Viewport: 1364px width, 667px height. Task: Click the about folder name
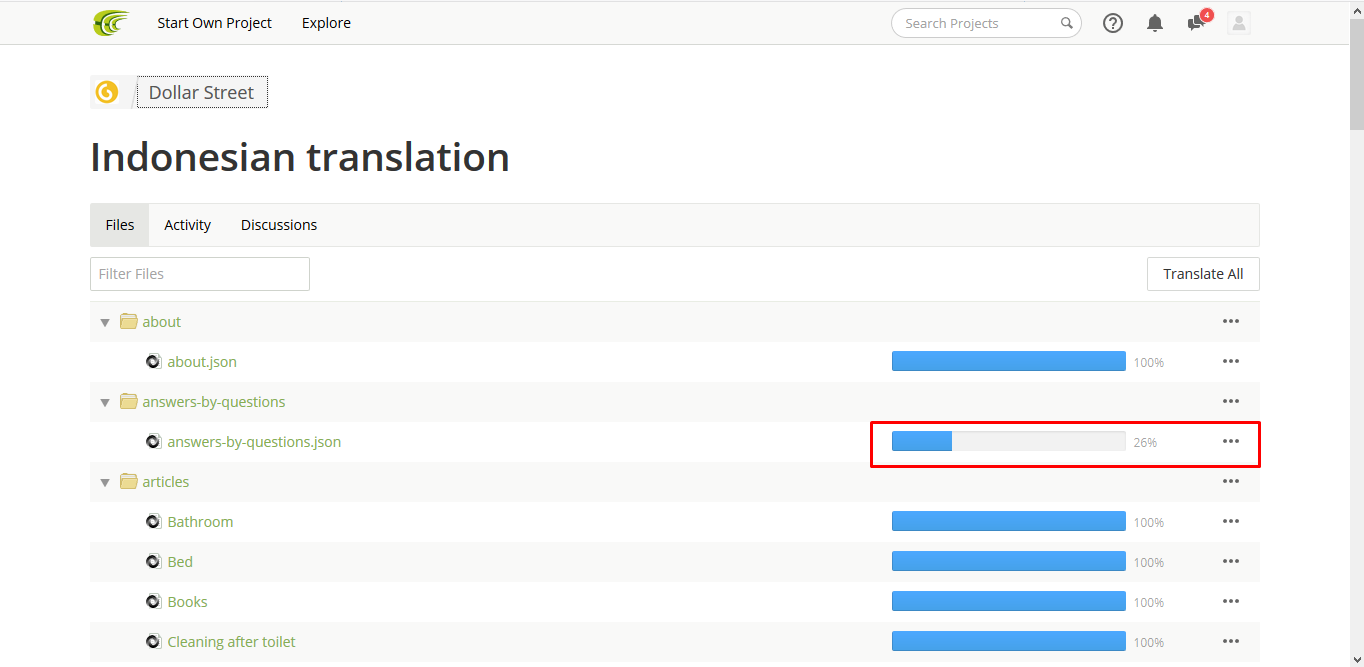162,322
